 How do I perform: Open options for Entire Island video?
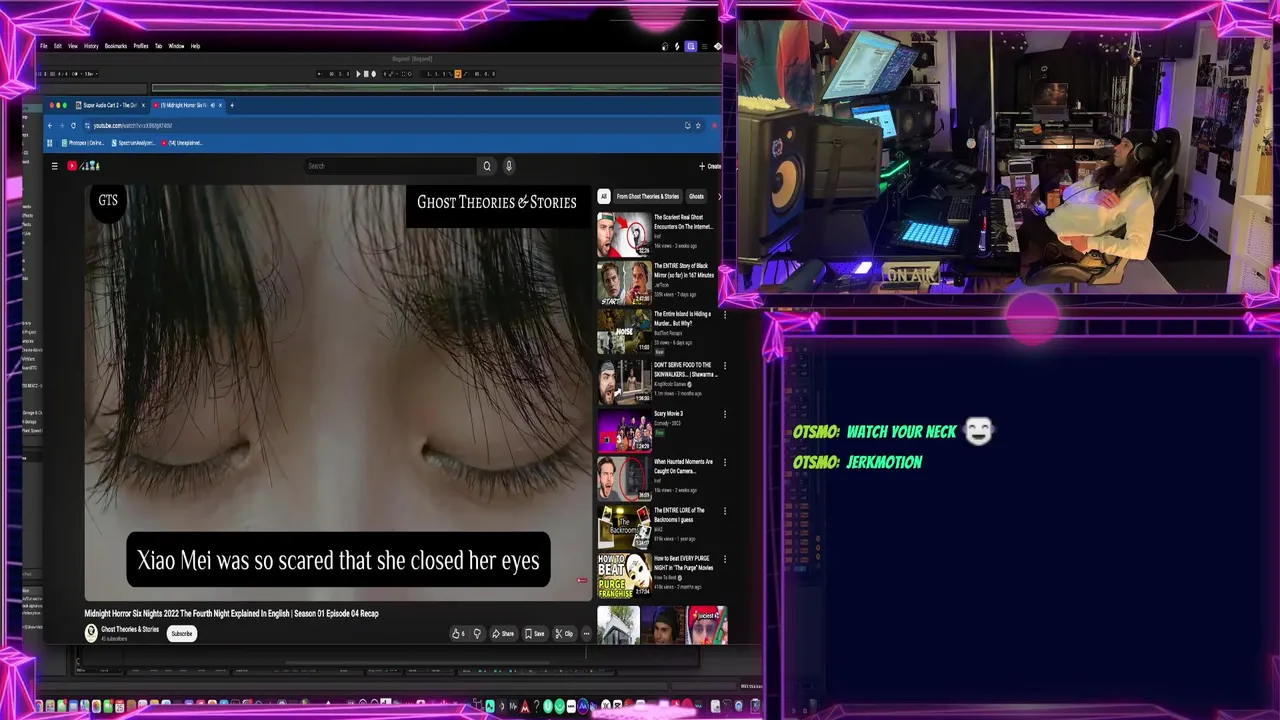[x=725, y=316]
